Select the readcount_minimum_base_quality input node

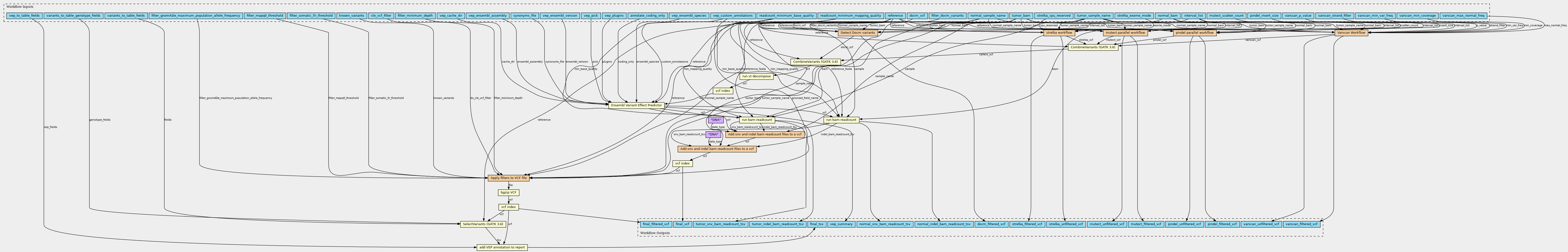coord(787,15)
